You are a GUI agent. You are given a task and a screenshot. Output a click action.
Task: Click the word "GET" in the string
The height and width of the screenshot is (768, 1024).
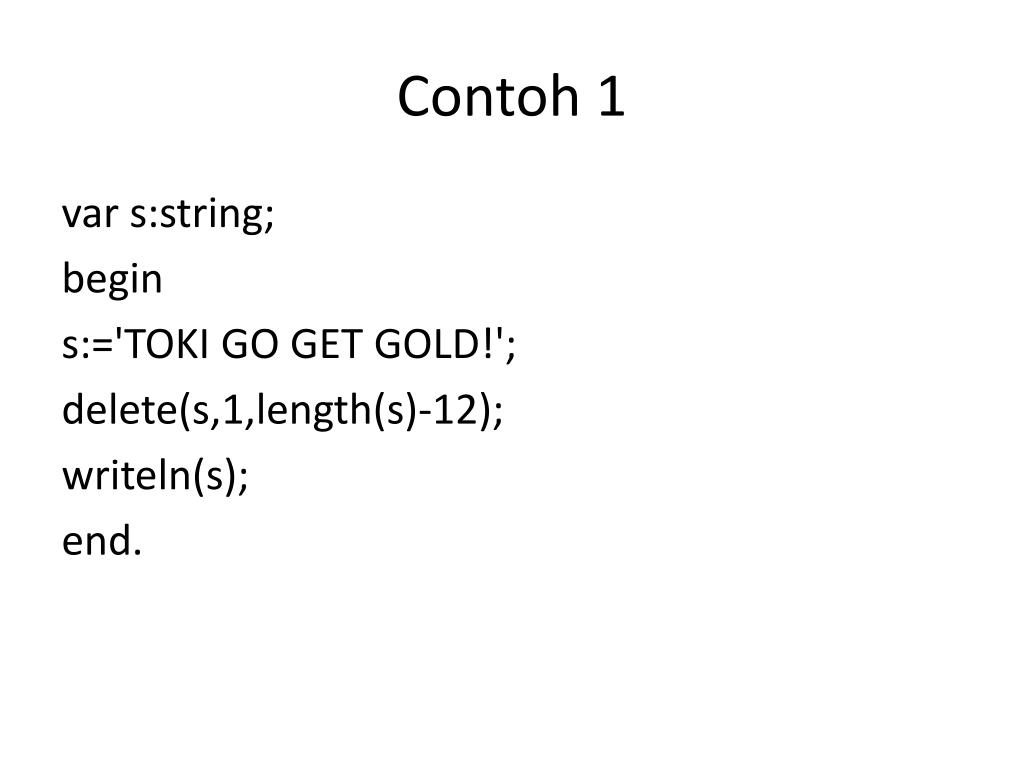[325, 344]
